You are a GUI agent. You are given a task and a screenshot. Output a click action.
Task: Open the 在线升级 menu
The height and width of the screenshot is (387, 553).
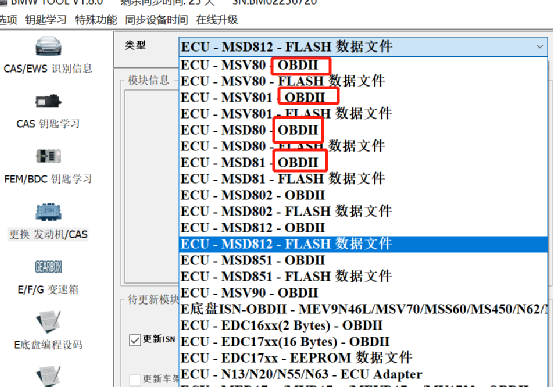coord(217,20)
